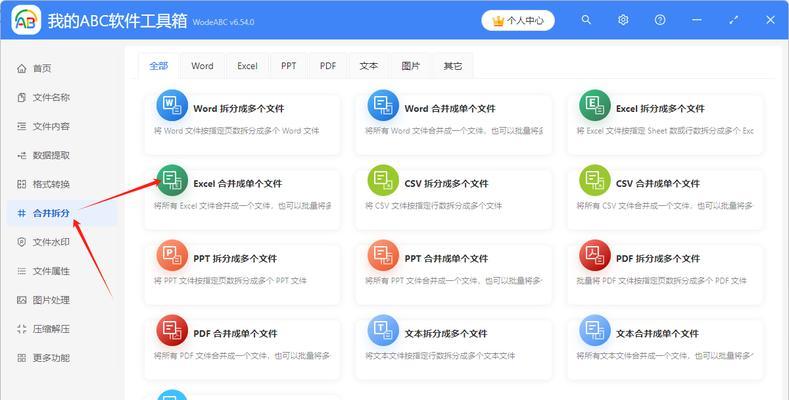Viewport: 789px width, 400px height.
Task: Click the grid icon beside 更多功能
Action: click(22, 358)
